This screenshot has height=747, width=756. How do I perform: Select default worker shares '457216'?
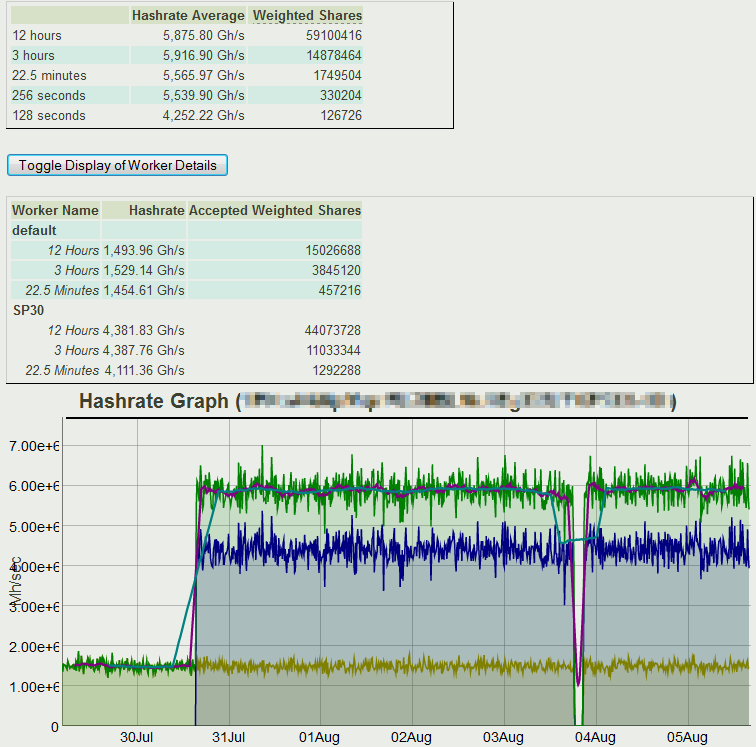340,291
